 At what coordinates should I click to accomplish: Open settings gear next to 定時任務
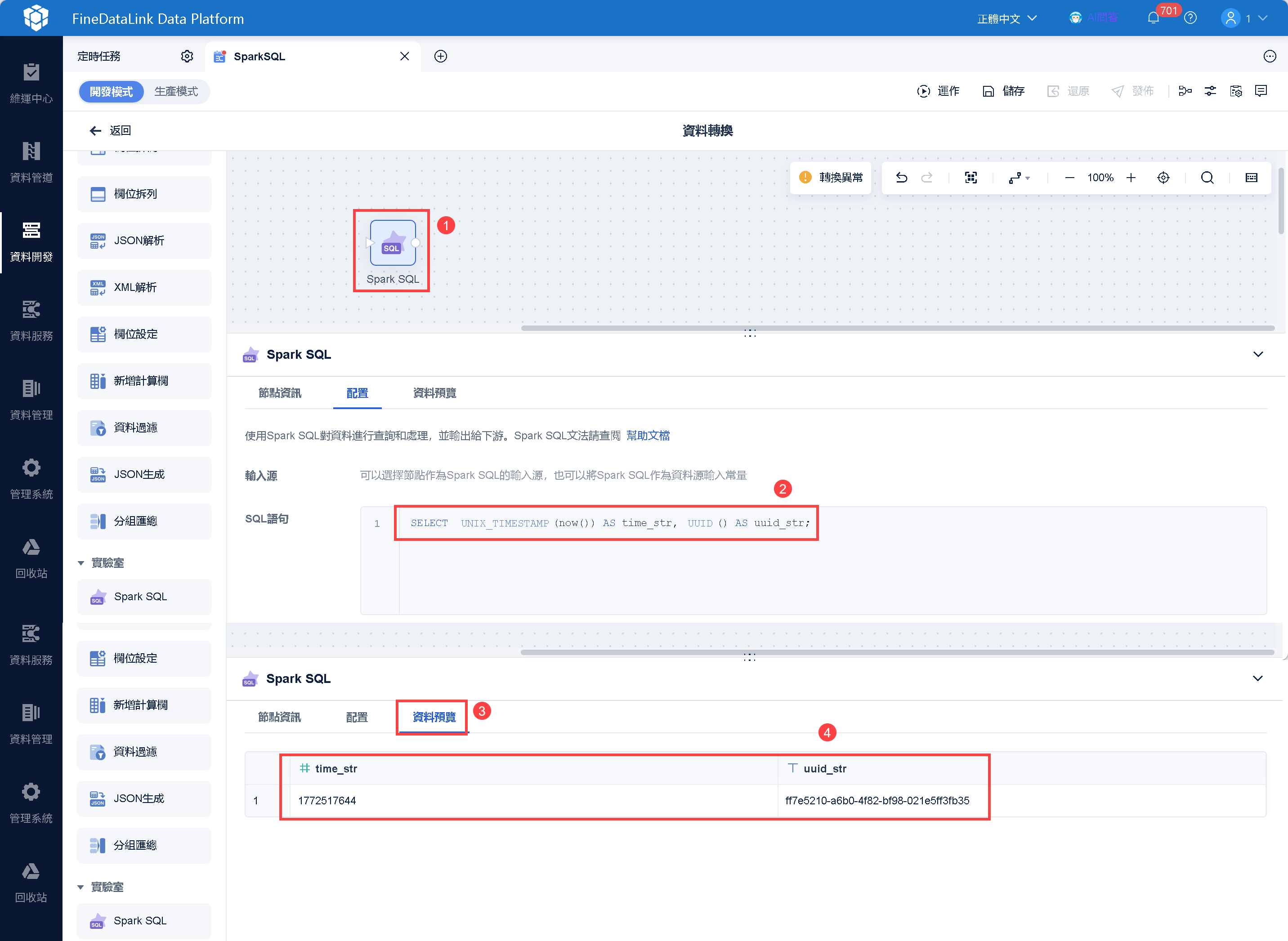(187, 56)
